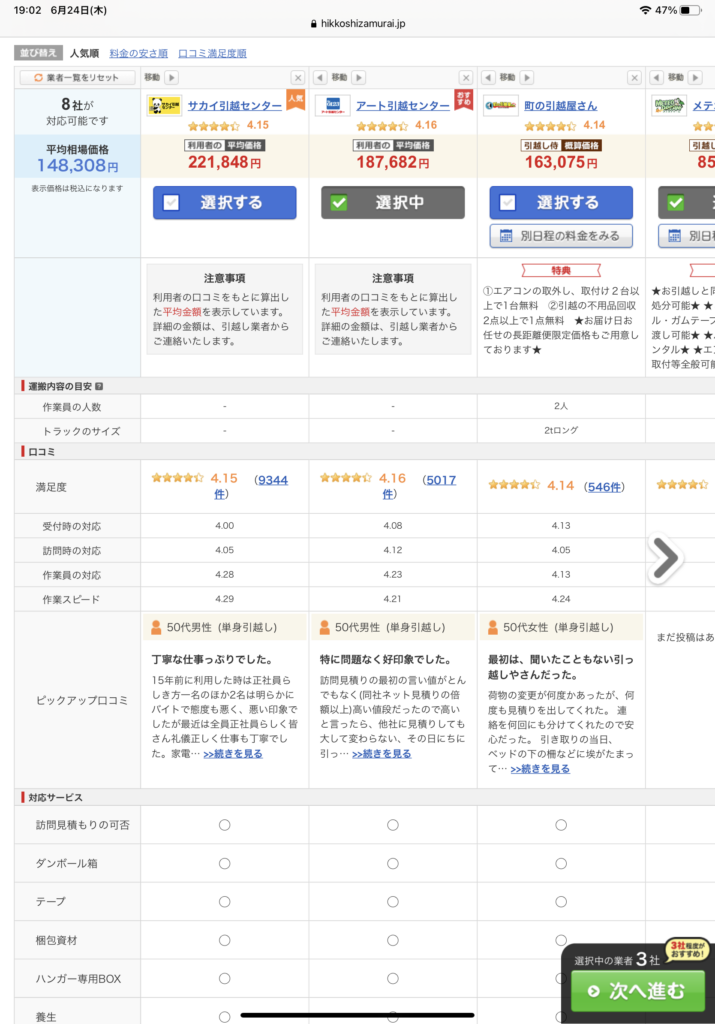Viewport: 715px width, 1024px height.
Task: Open 別日程の料金をみる for 町の引越屋さん
Action: tap(562, 236)
